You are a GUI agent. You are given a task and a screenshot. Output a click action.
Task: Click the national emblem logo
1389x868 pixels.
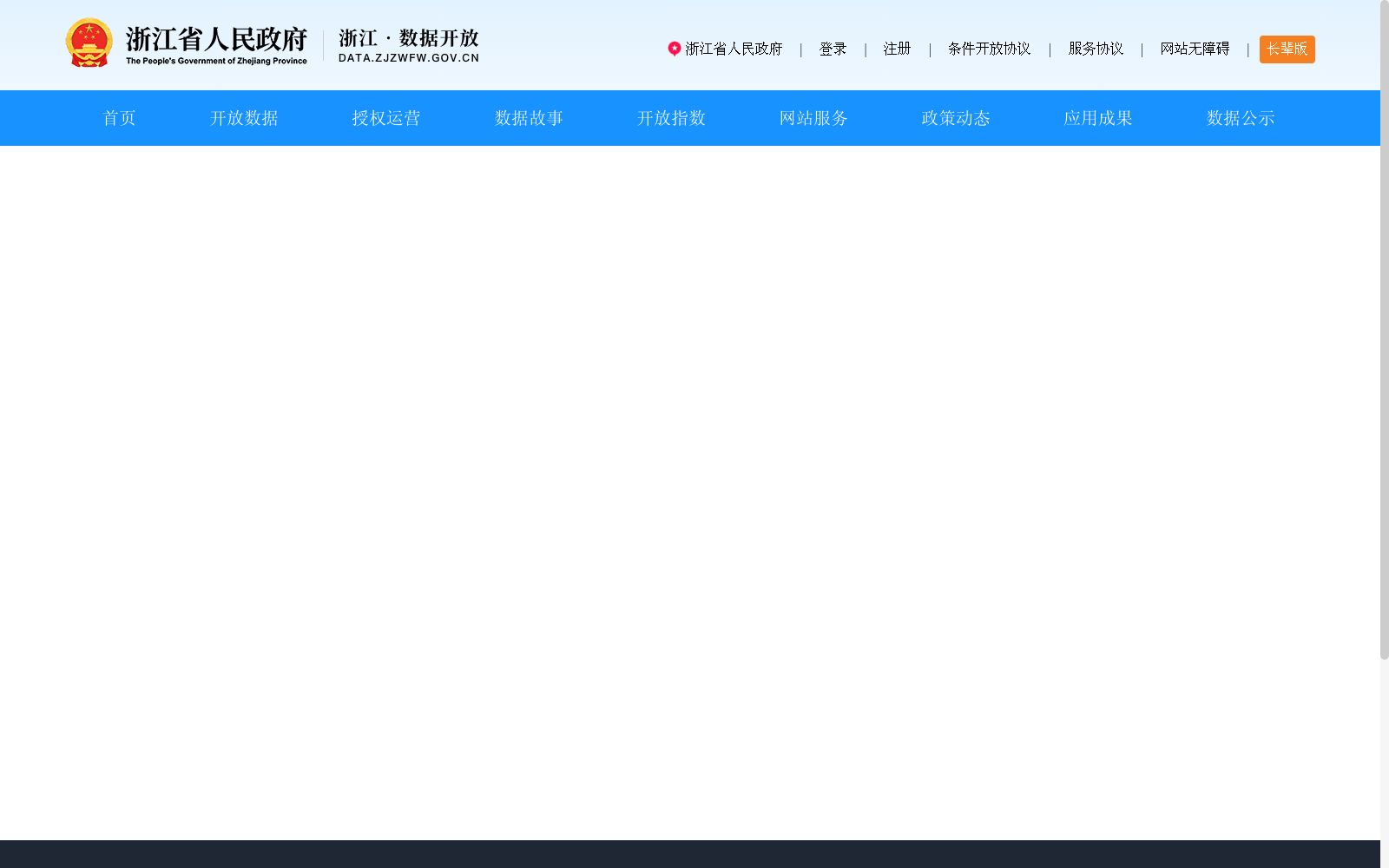(x=89, y=43)
